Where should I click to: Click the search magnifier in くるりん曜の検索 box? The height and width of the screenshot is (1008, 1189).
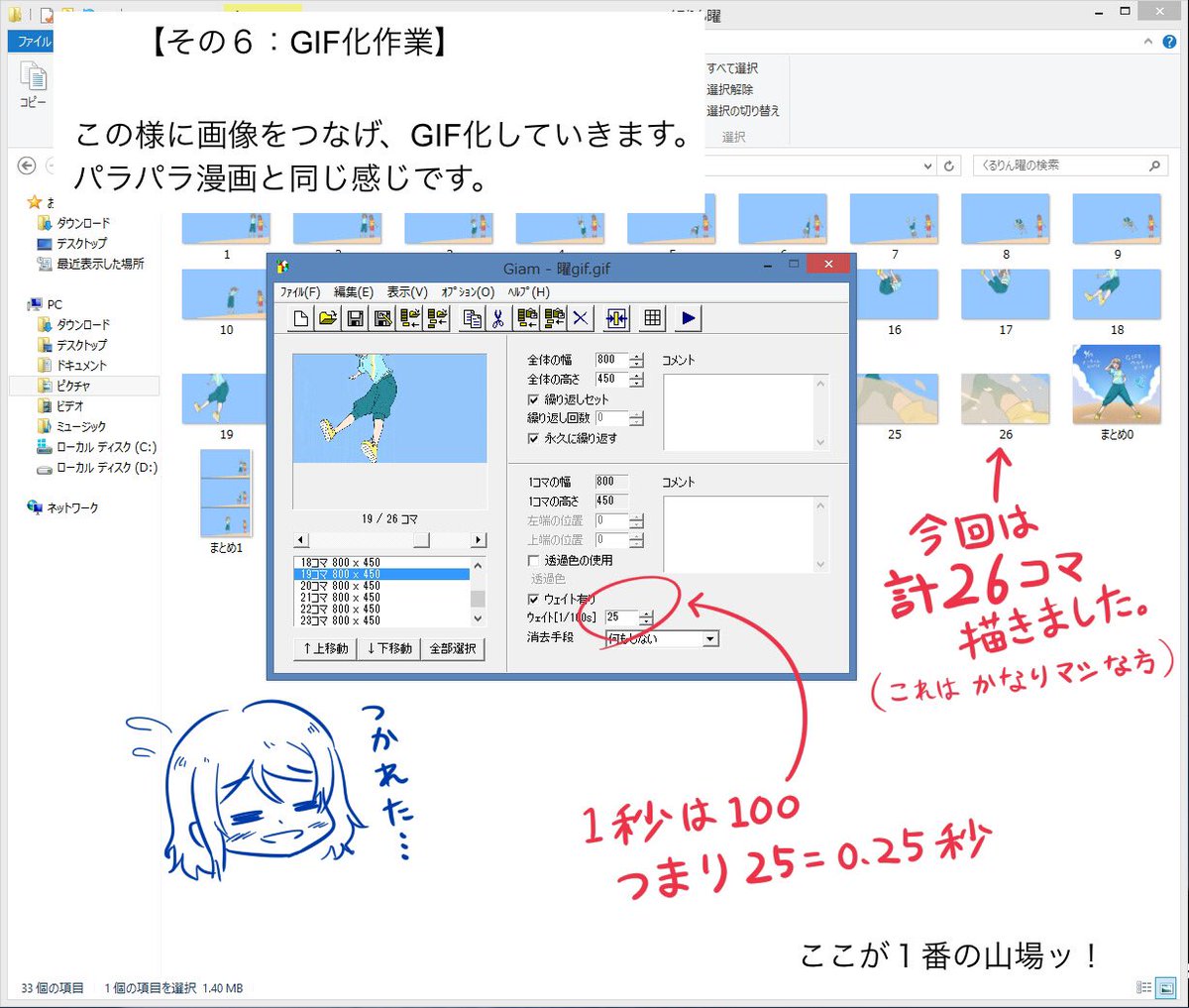(x=1154, y=166)
